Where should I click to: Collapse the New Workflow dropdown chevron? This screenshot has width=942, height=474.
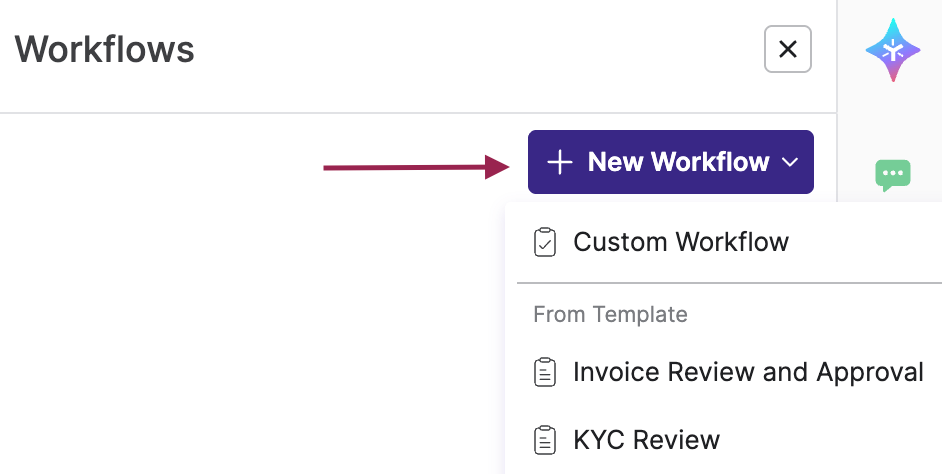(790, 162)
